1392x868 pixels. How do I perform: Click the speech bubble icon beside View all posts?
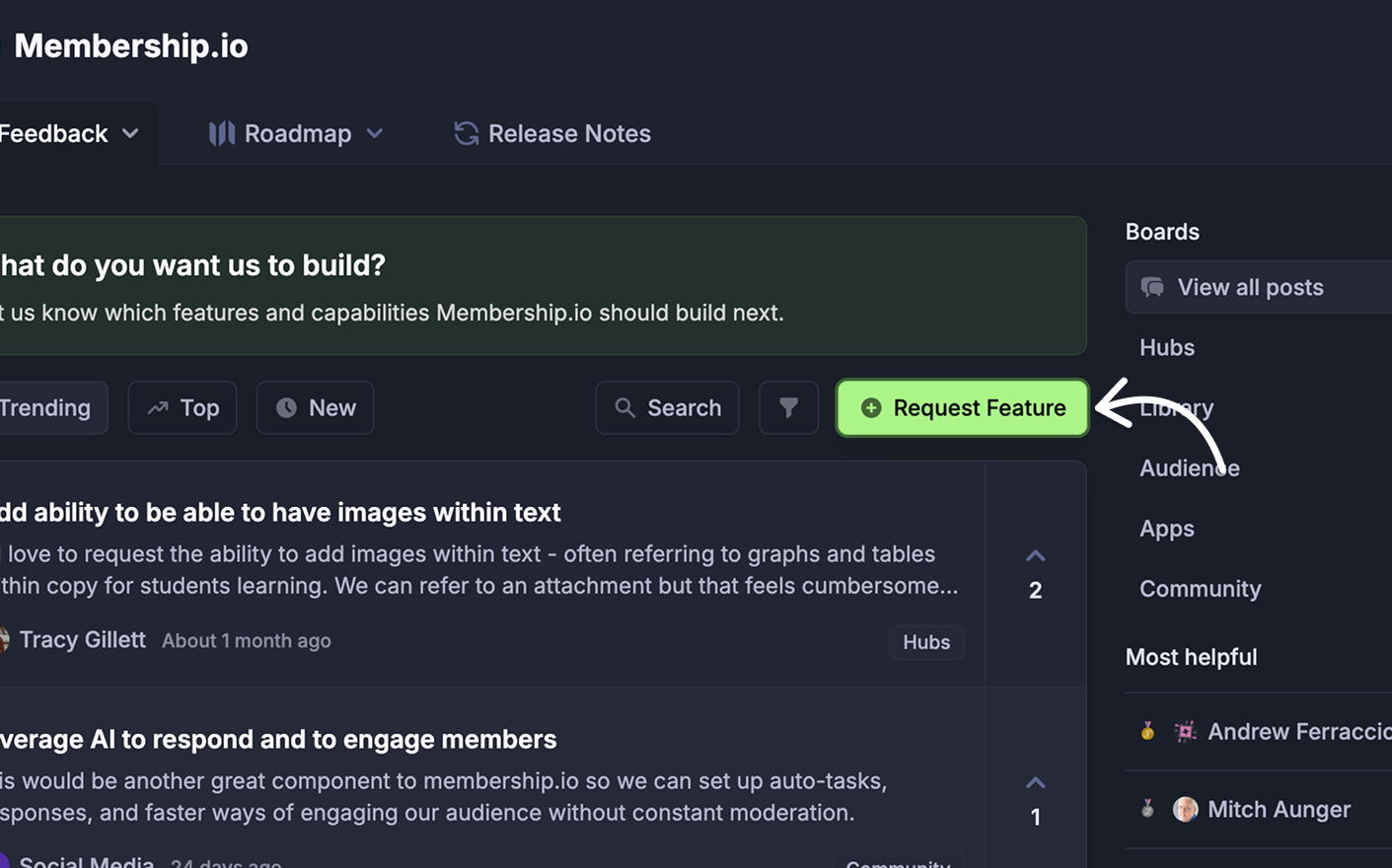pyautogui.click(x=1152, y=286)
